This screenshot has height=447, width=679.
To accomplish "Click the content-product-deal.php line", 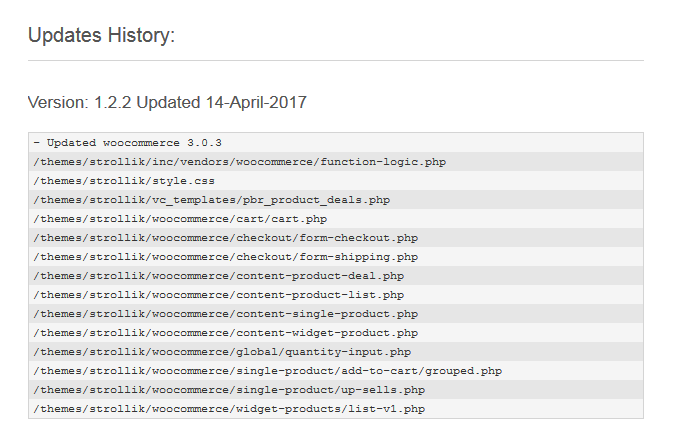I will tap(336, 276).
